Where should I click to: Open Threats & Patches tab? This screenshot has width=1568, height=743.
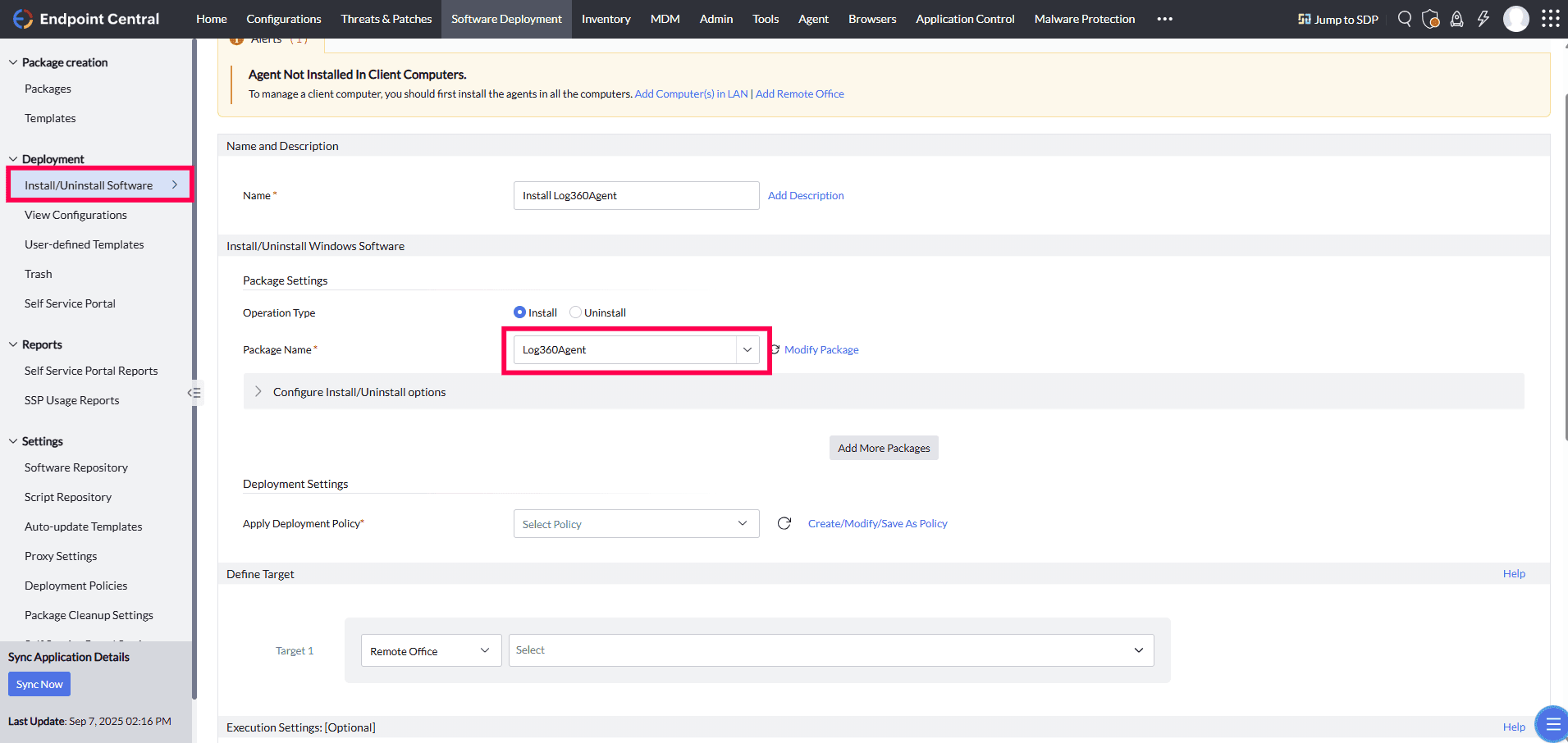pos(386,19)
